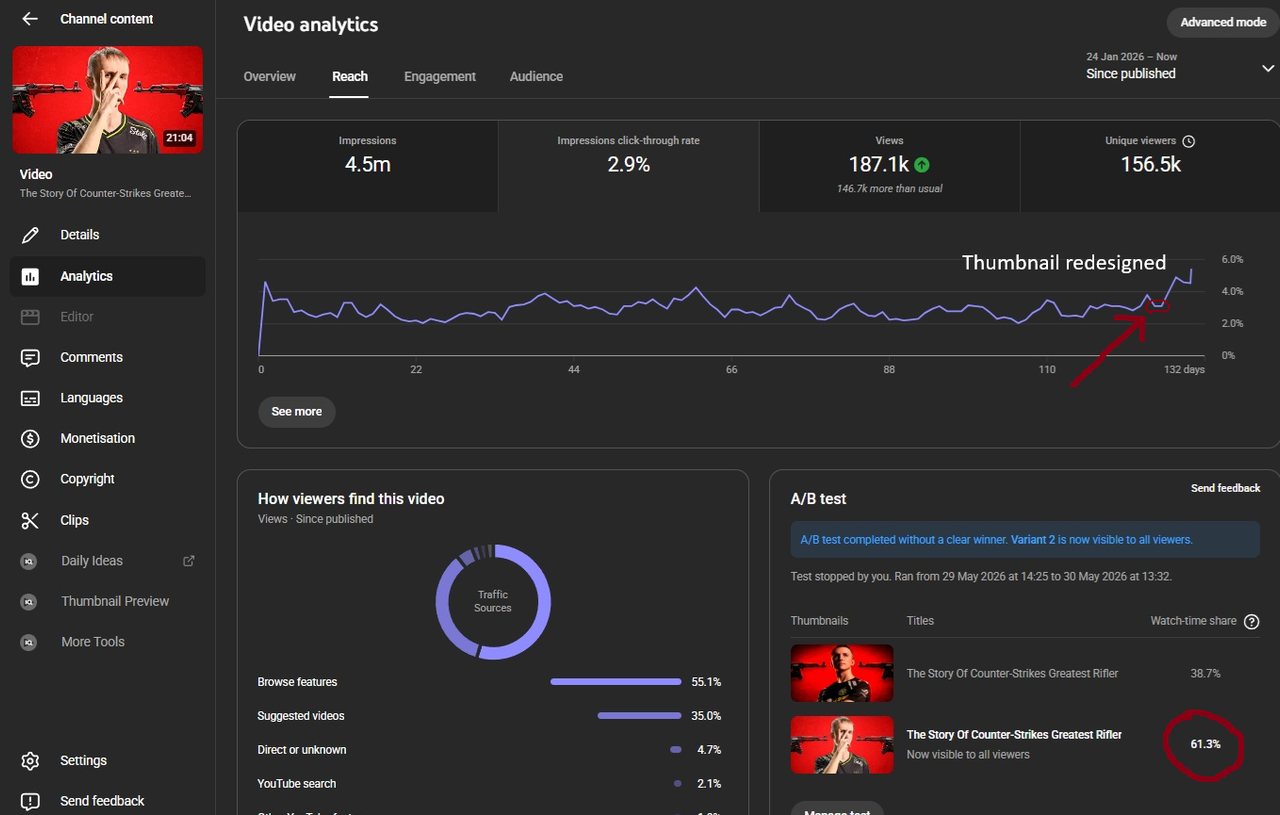This screenshot has width=1280, height=815.
Task: Click the See more button under chart
Action: tap(297, 412)
